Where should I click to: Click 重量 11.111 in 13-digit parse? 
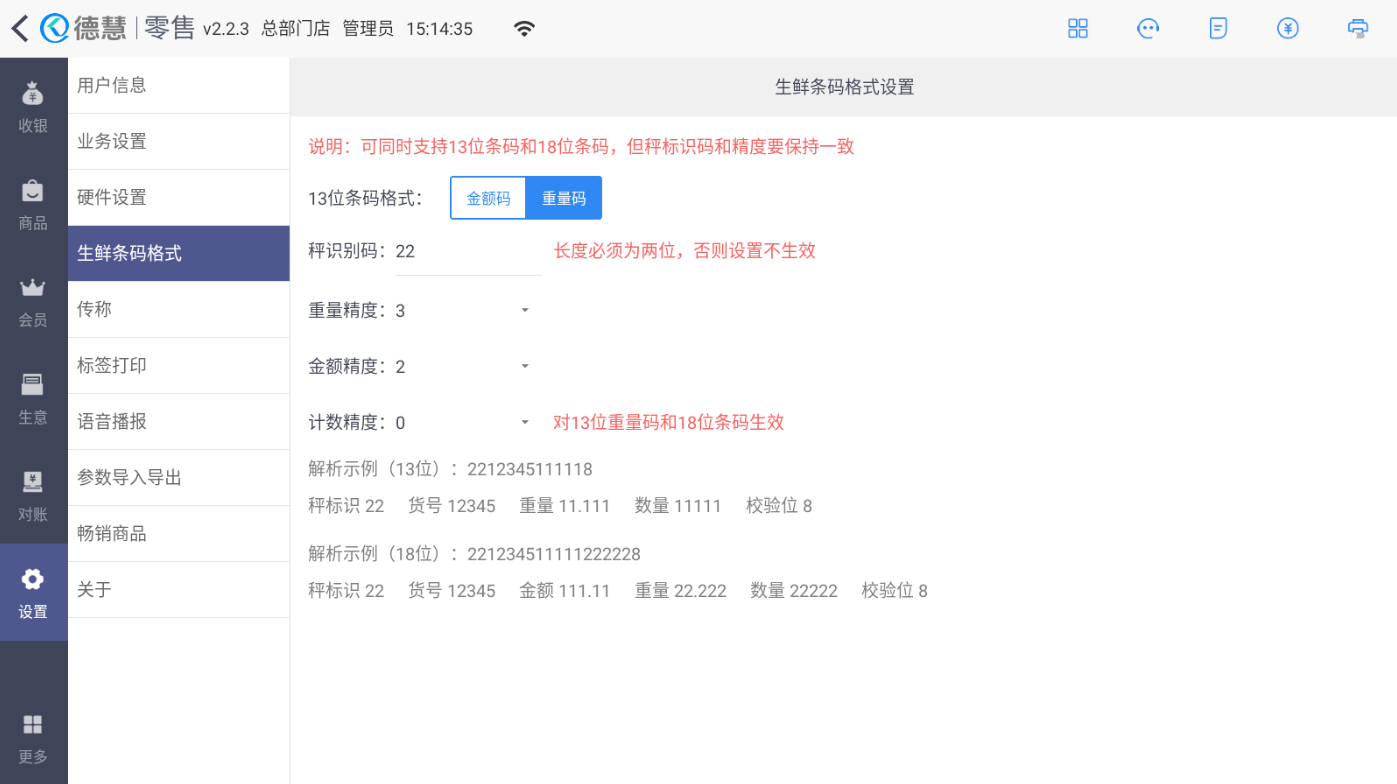pyautogui.click(x=564, y=506)
